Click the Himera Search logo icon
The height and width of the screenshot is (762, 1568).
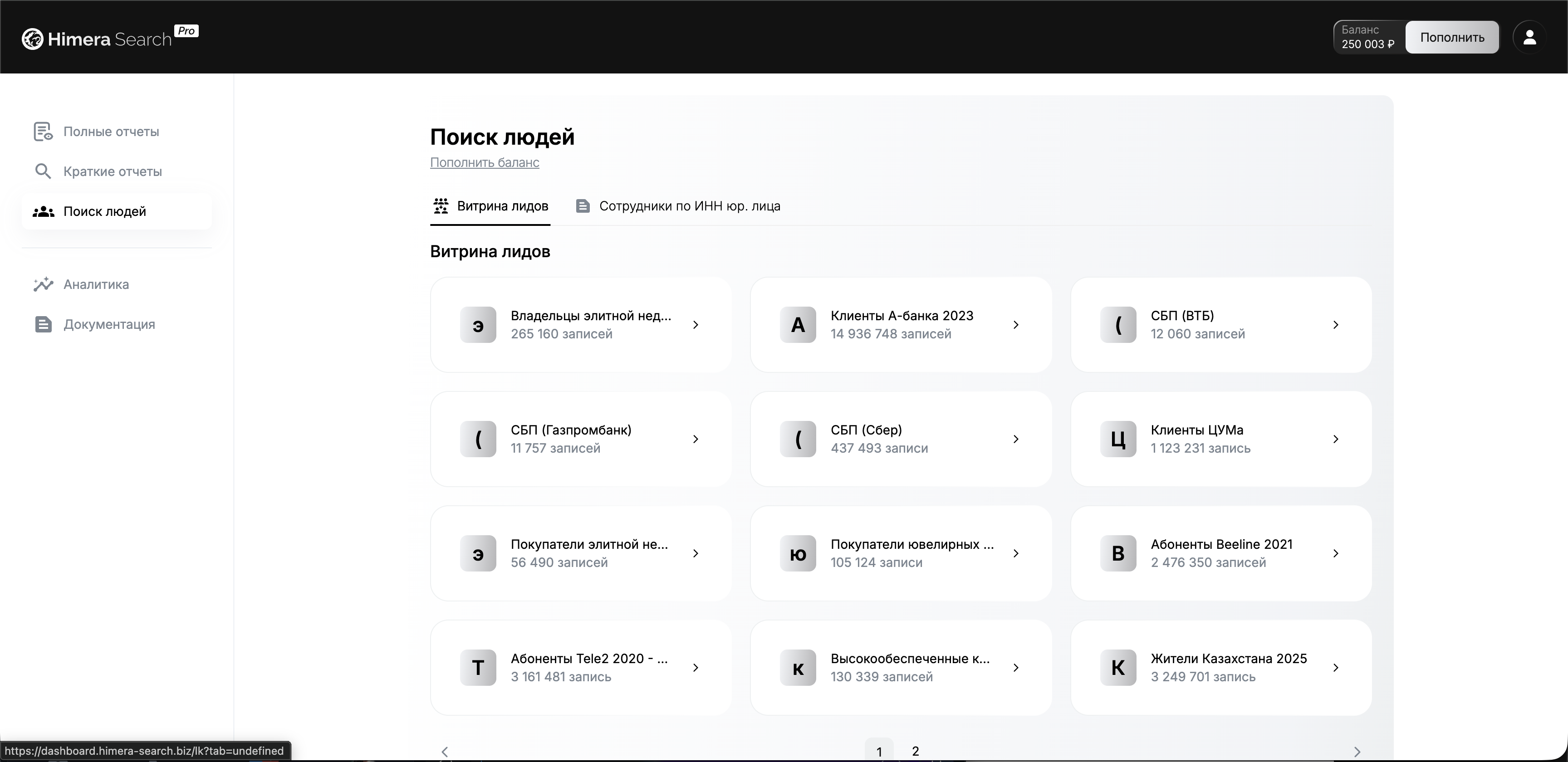tap(32, 39)
